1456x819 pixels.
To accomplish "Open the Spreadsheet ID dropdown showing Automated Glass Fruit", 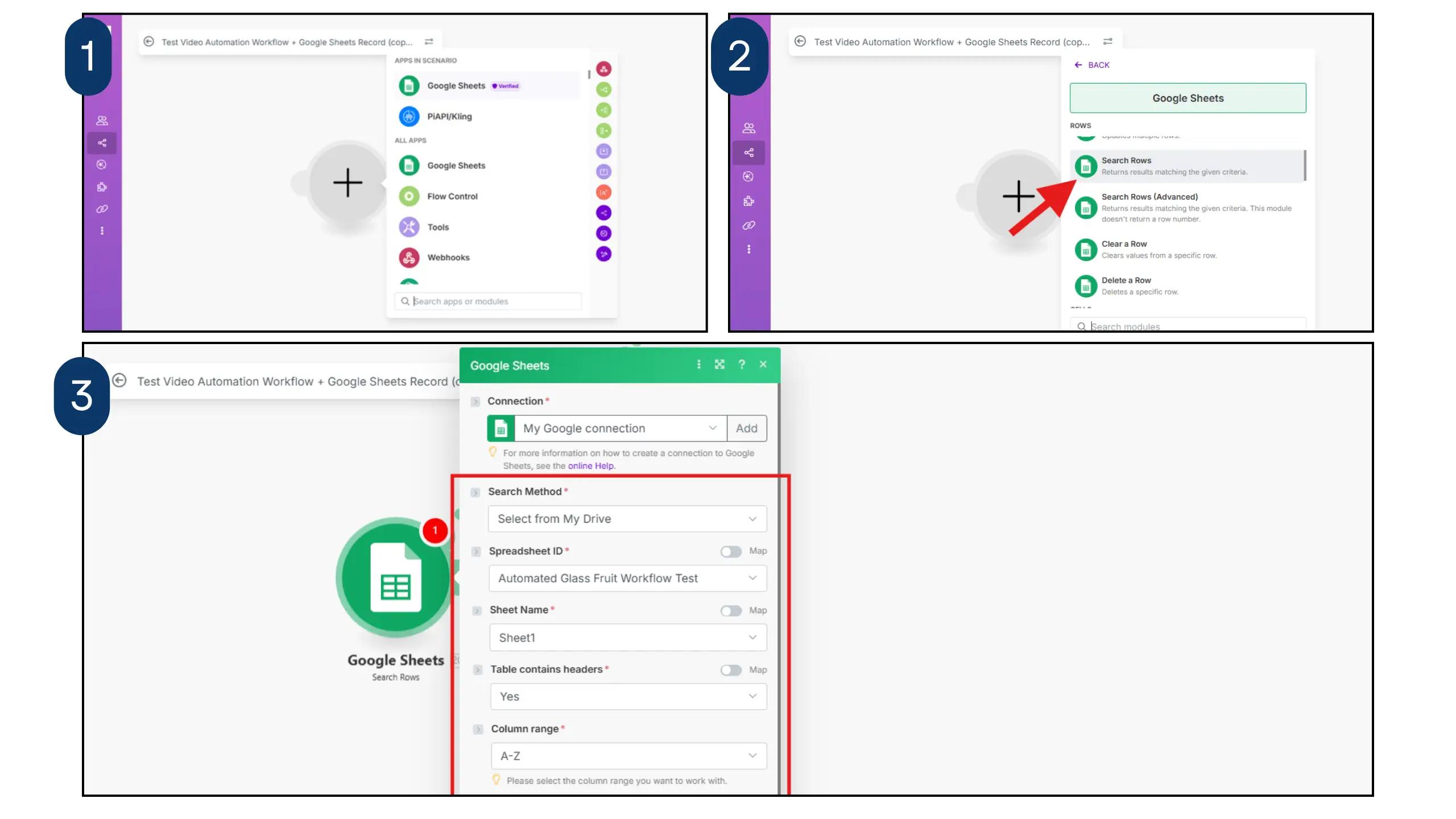I will 628,578.
